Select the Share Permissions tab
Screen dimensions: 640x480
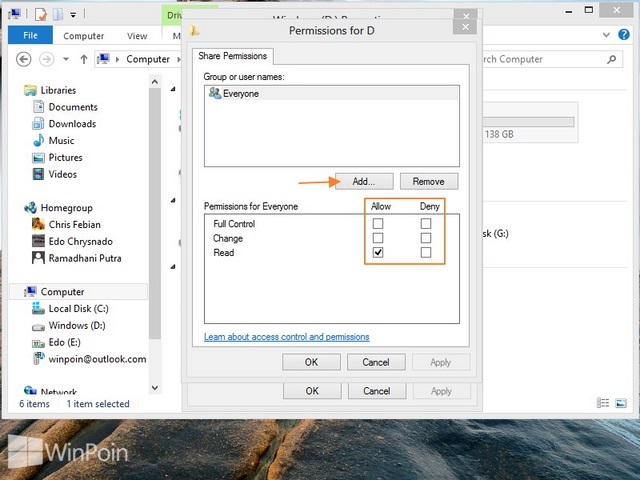[233, 56]
